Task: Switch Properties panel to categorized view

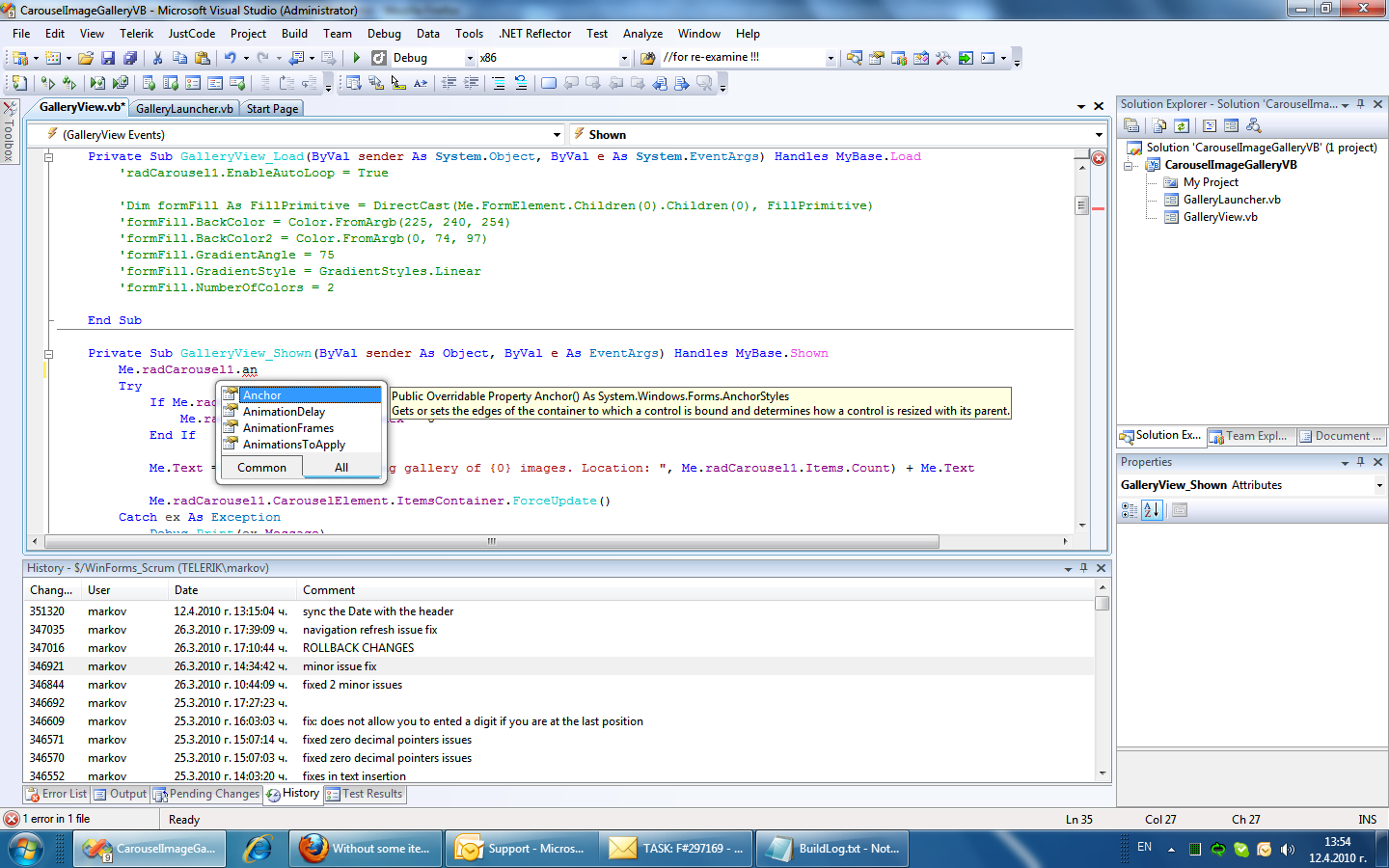Action: 1130,510
